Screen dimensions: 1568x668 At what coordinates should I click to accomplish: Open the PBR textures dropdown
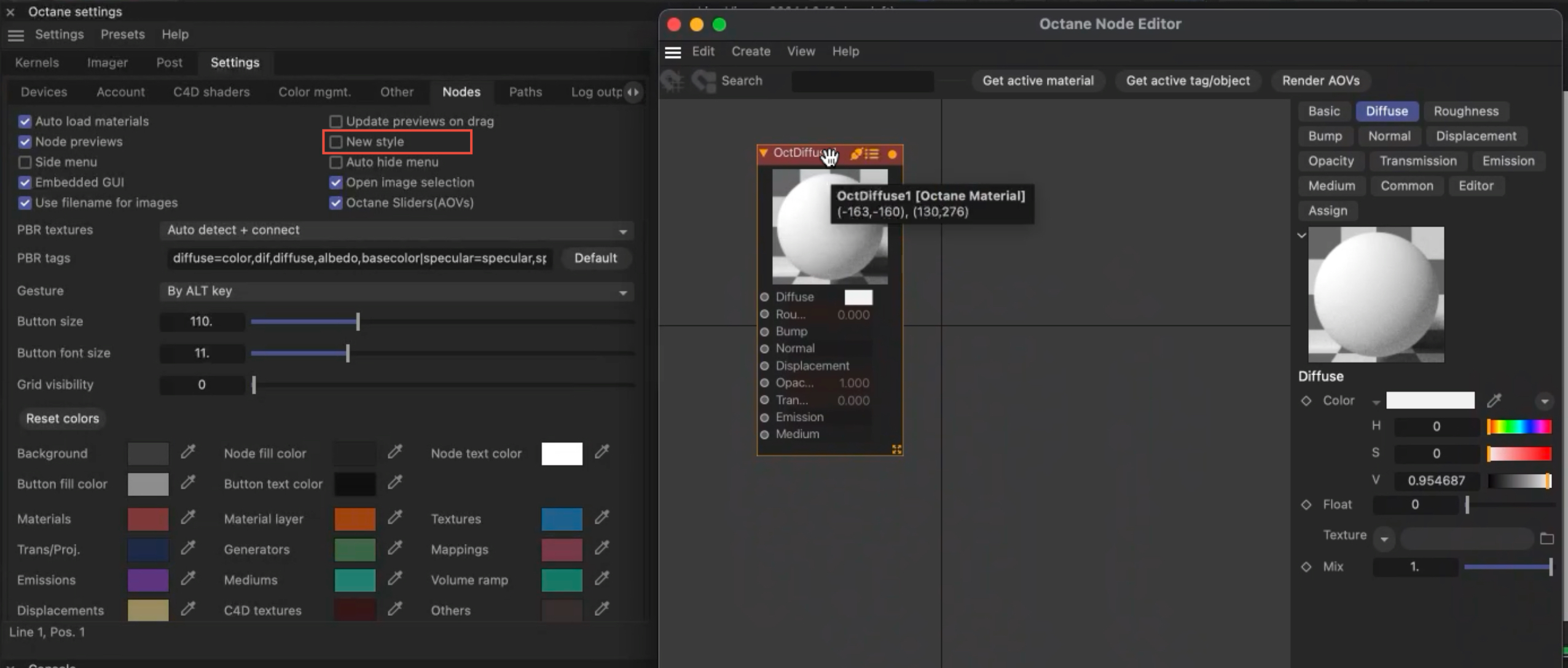point(396,230)
